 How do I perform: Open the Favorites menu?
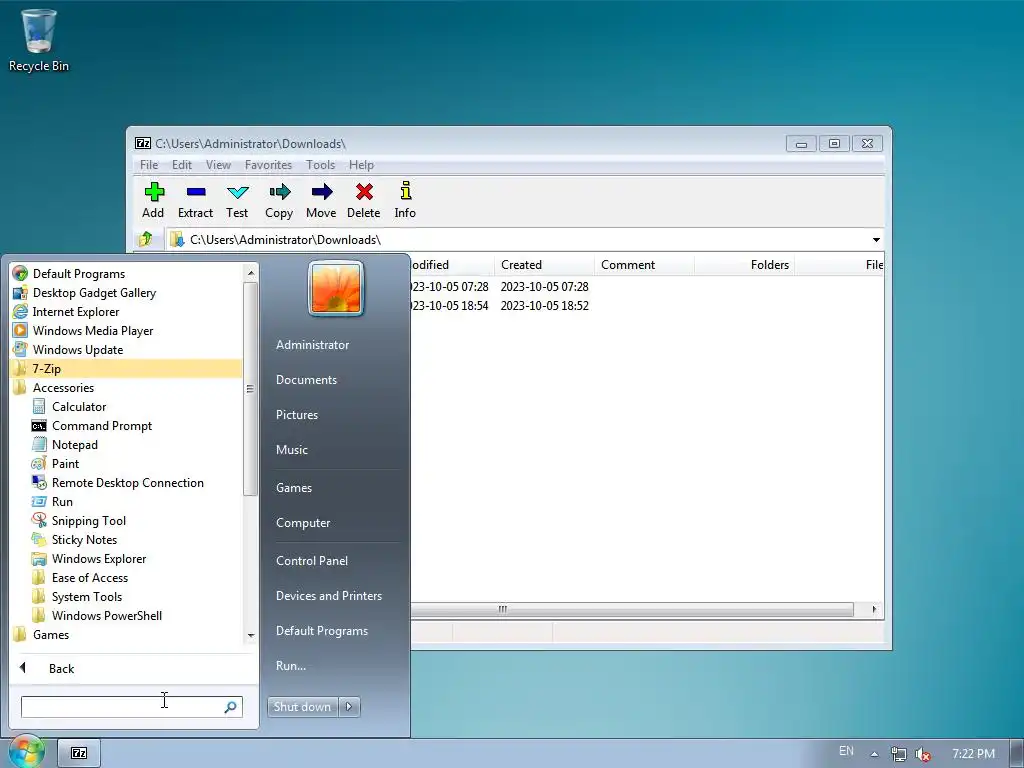(268, 165)
